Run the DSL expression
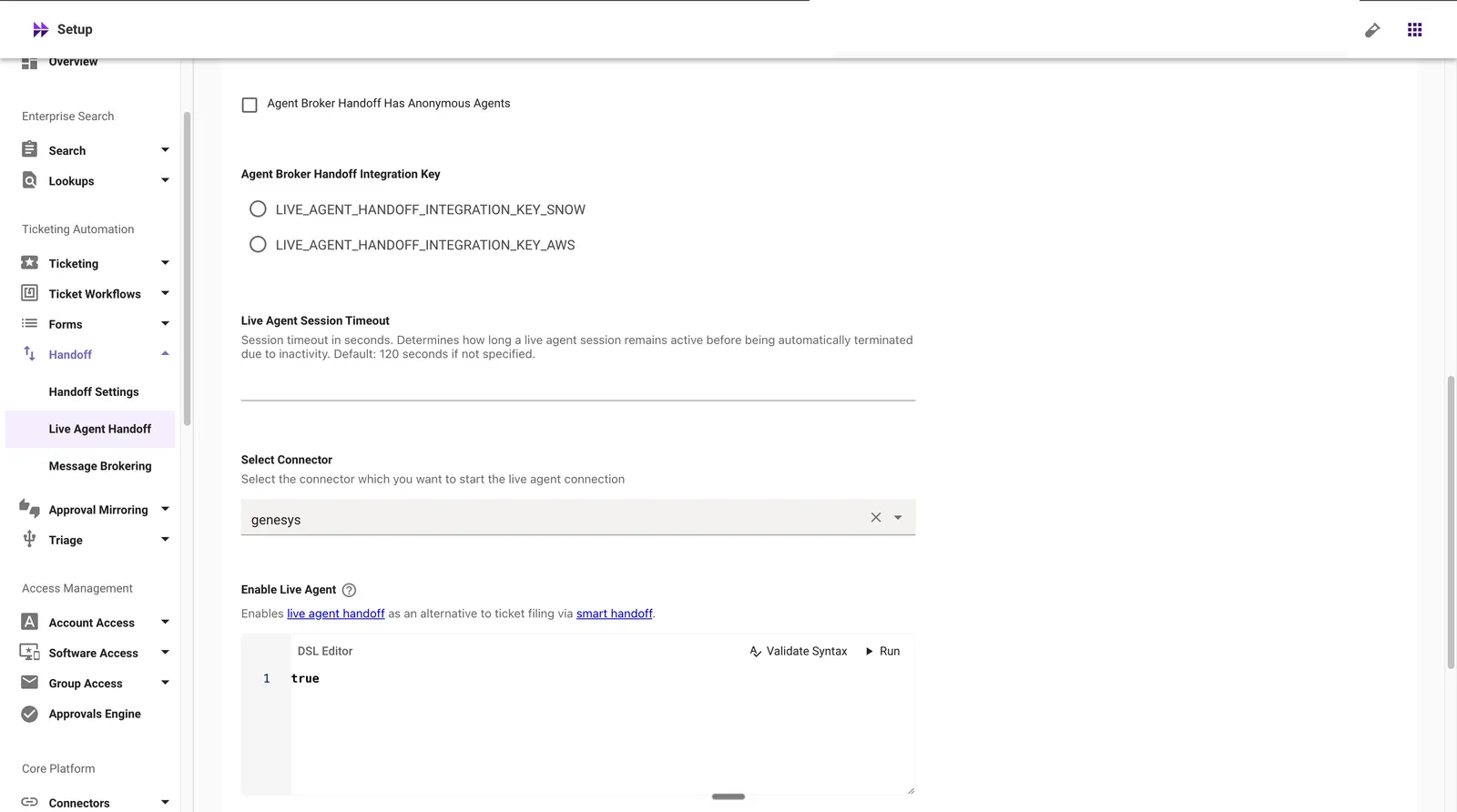 tap(882, 651)
